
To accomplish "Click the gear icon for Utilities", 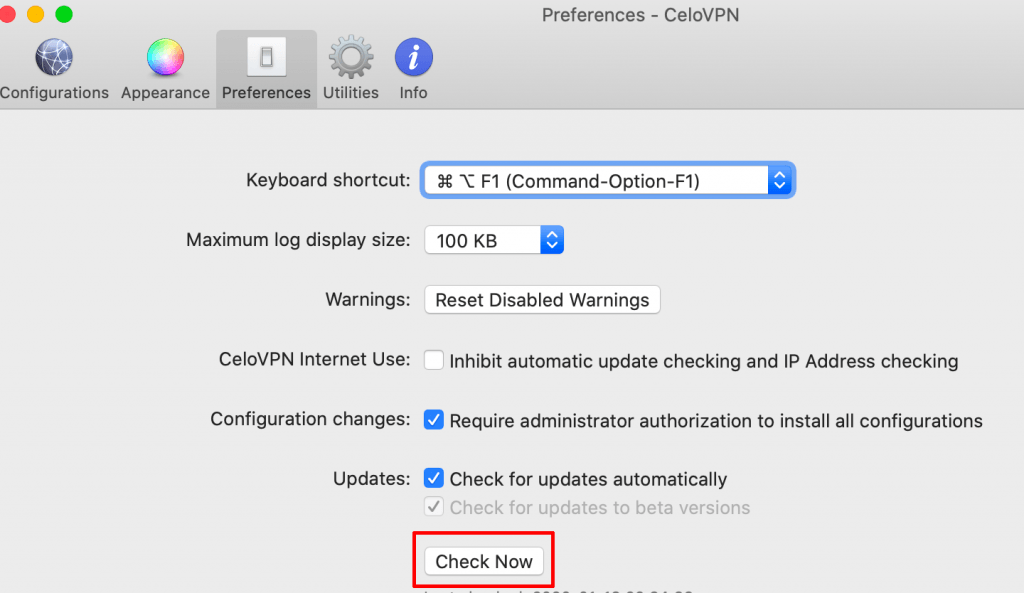I will click(x=350, y=57).
